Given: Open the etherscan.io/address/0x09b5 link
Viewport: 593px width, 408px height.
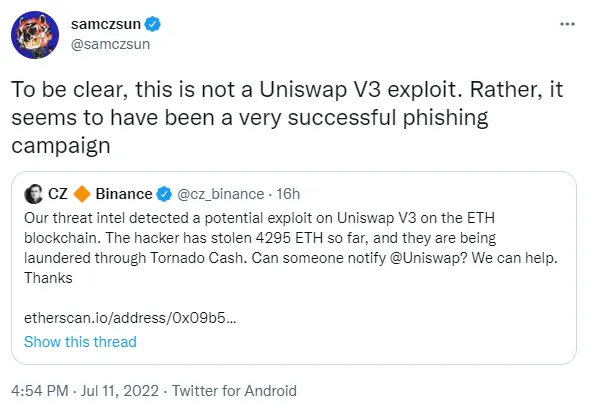Looking at the screenshot, I should [130, 318].
